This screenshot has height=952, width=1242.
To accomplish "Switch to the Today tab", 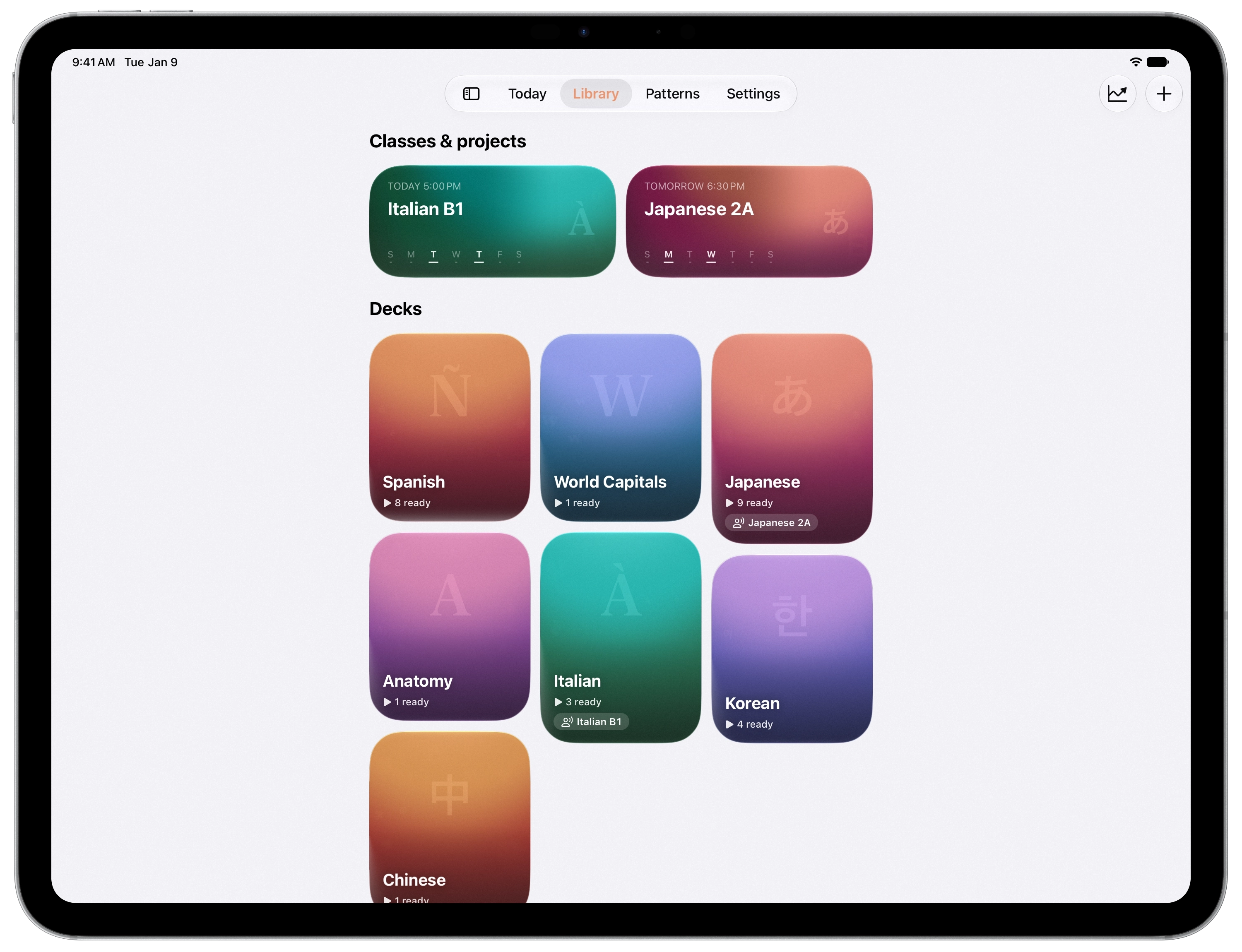I will click(527, 94).
